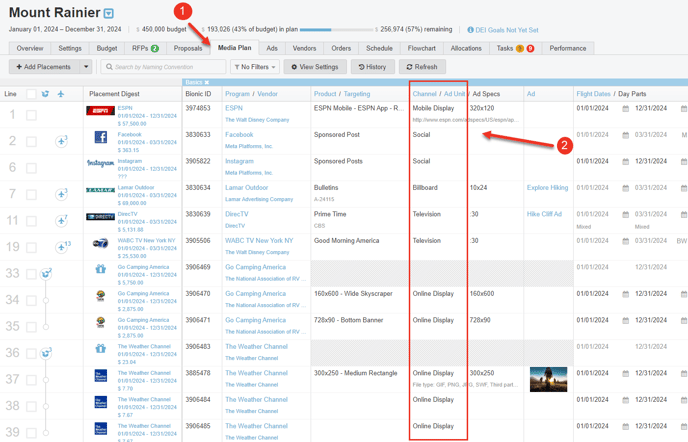Click the WABC TV logo in placement digest
Viewport: 688px width, 442px height.
click(100, 243)
